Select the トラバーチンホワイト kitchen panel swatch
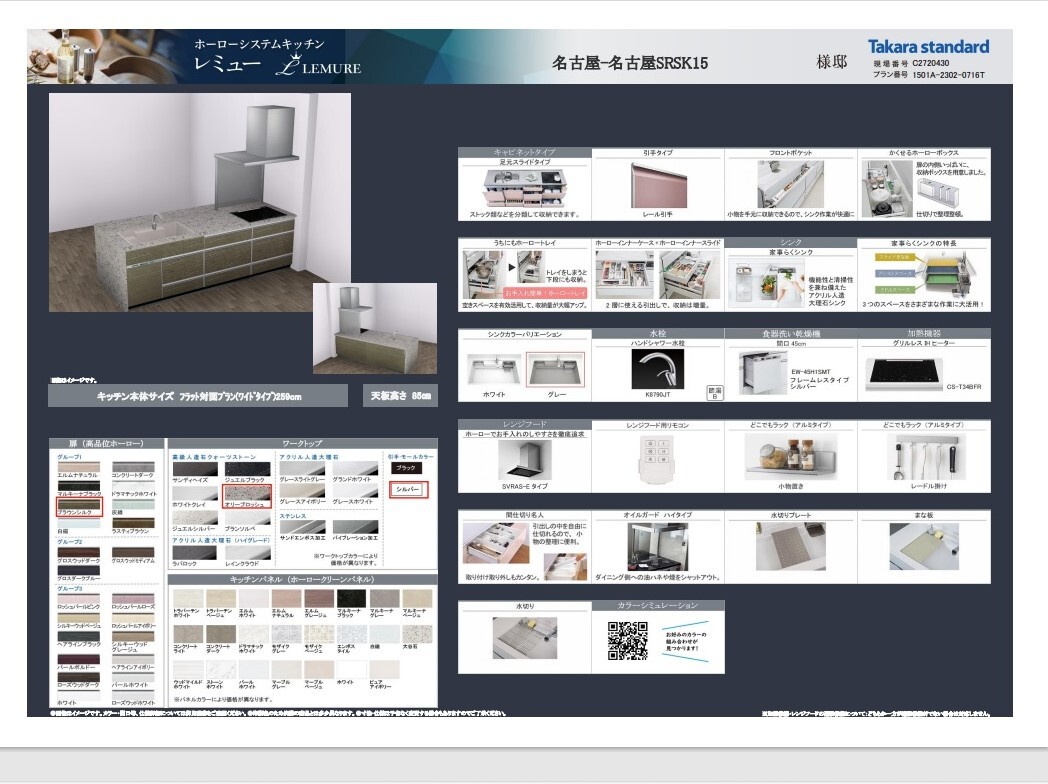 pyautogui.click(x=187, y=598)
